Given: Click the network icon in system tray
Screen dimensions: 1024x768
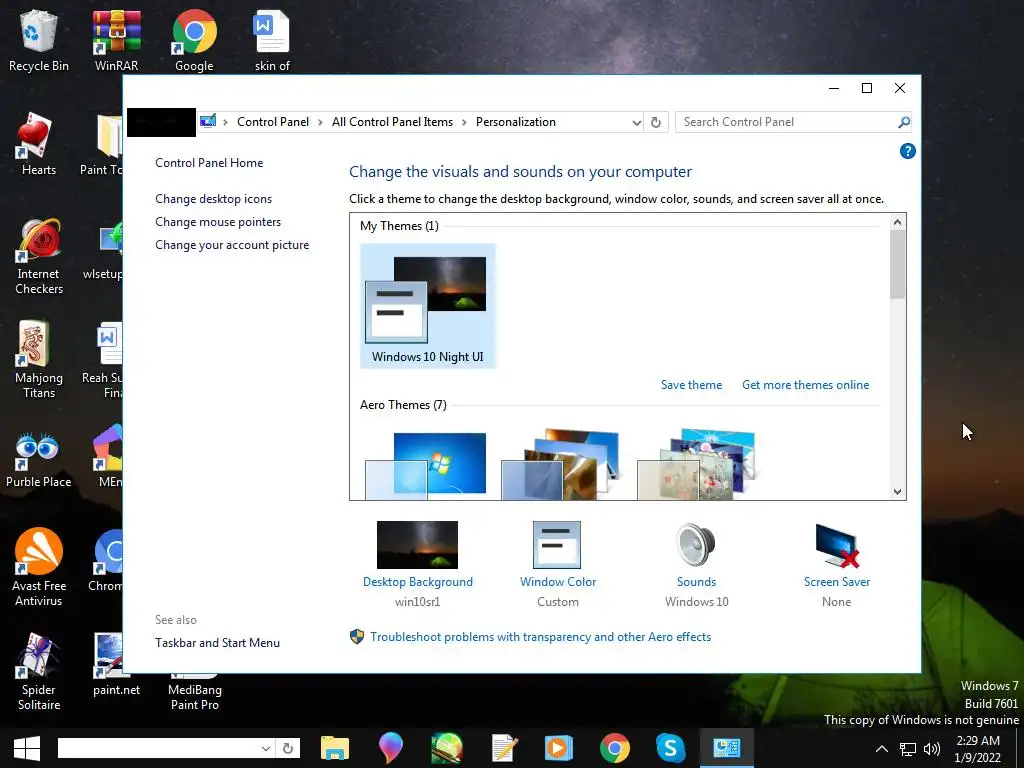Looking at the screenshot, I should [907, 749].
